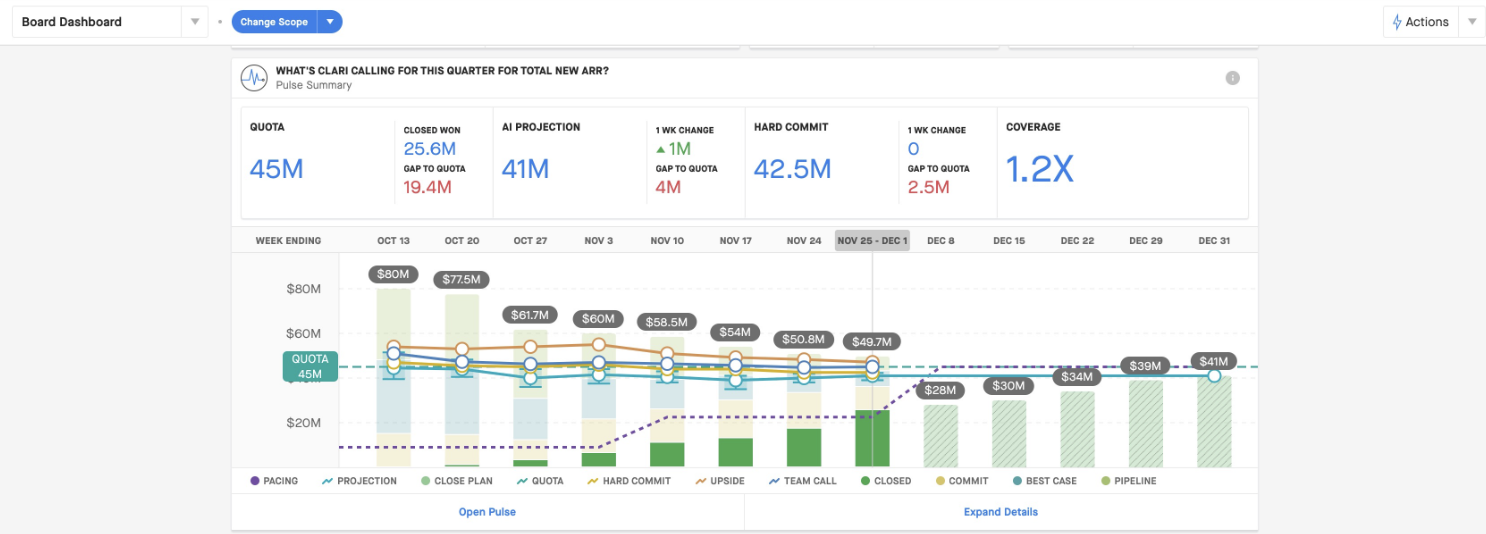Select the DEC 29 week column header
The image size is (1486, 534).
pos(1145,241)
